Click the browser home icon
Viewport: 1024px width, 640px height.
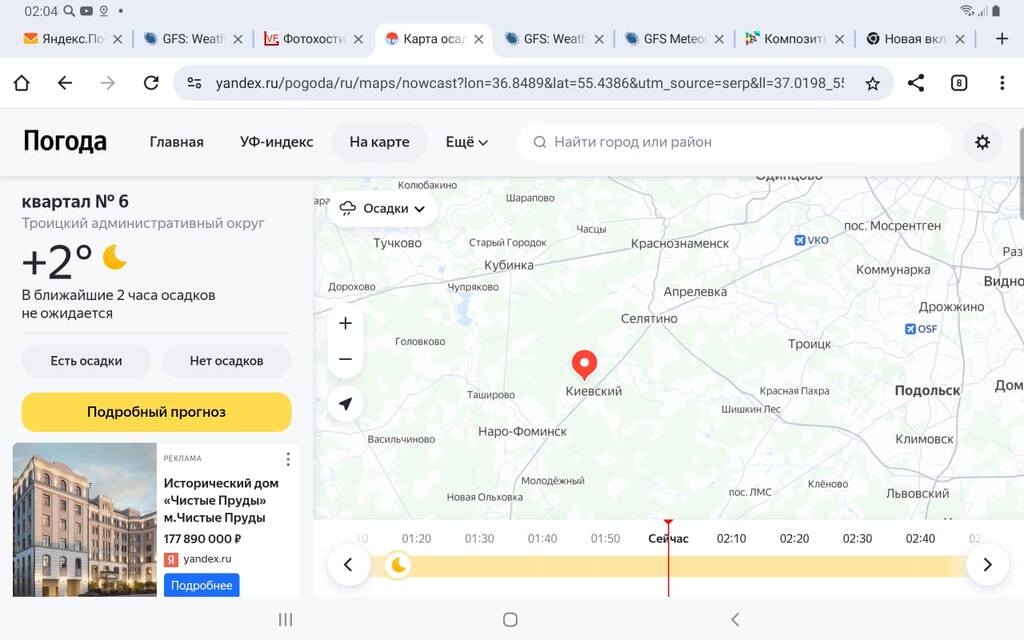click(x=21, y=83)
